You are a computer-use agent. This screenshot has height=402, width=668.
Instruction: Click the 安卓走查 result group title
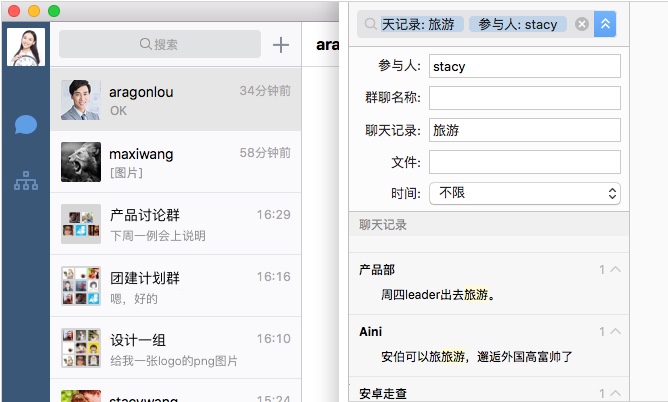coord(383,393)
